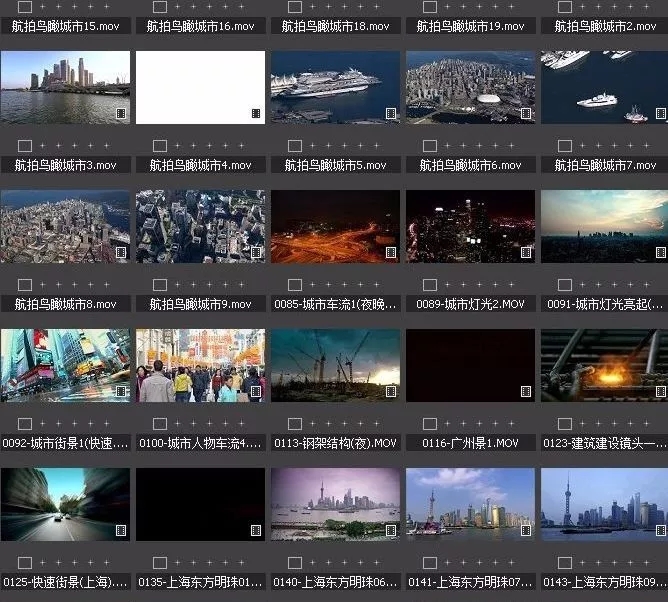Click the film strip icon on 航拍鸟瞰城市9.mov
The image size is (668, 602).
[256, 252]
